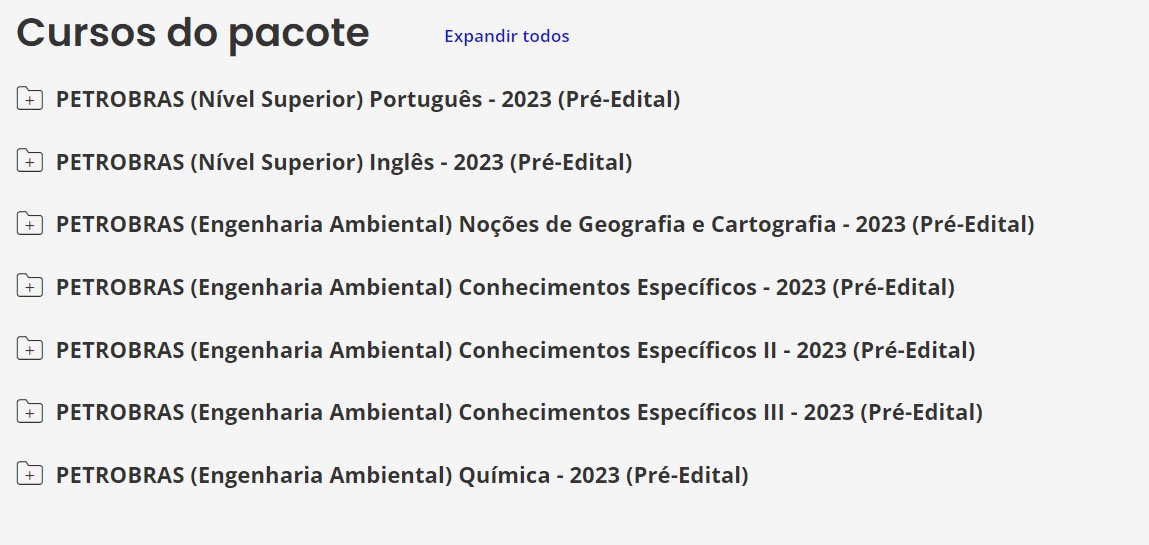Open the Noções de Geografia e Cartografia title
Screen dimensions: 1149x545
tap(545, 224)
